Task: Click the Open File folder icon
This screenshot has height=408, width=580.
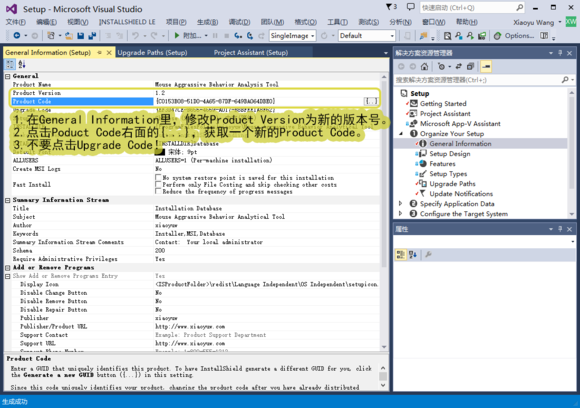Action: (x=69, y=36)
